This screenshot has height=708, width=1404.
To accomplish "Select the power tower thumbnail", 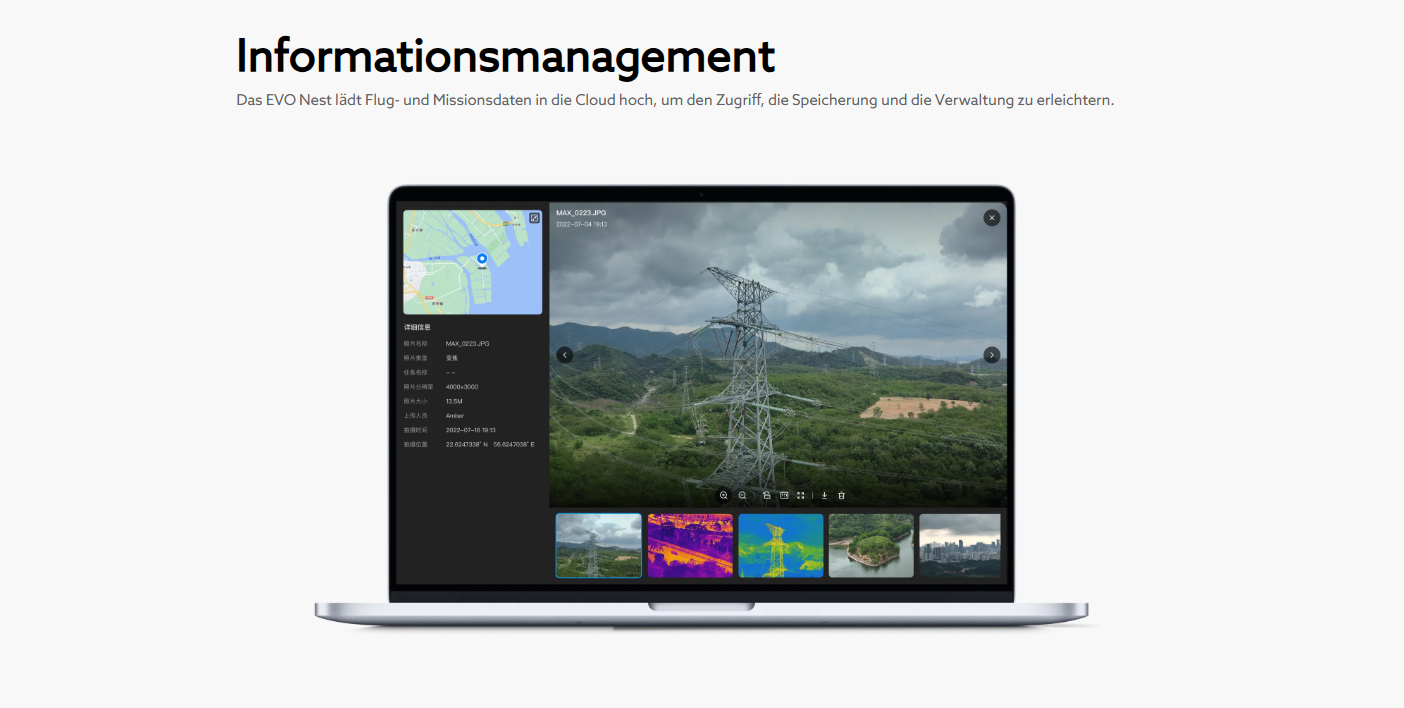I will pos(599,545).
